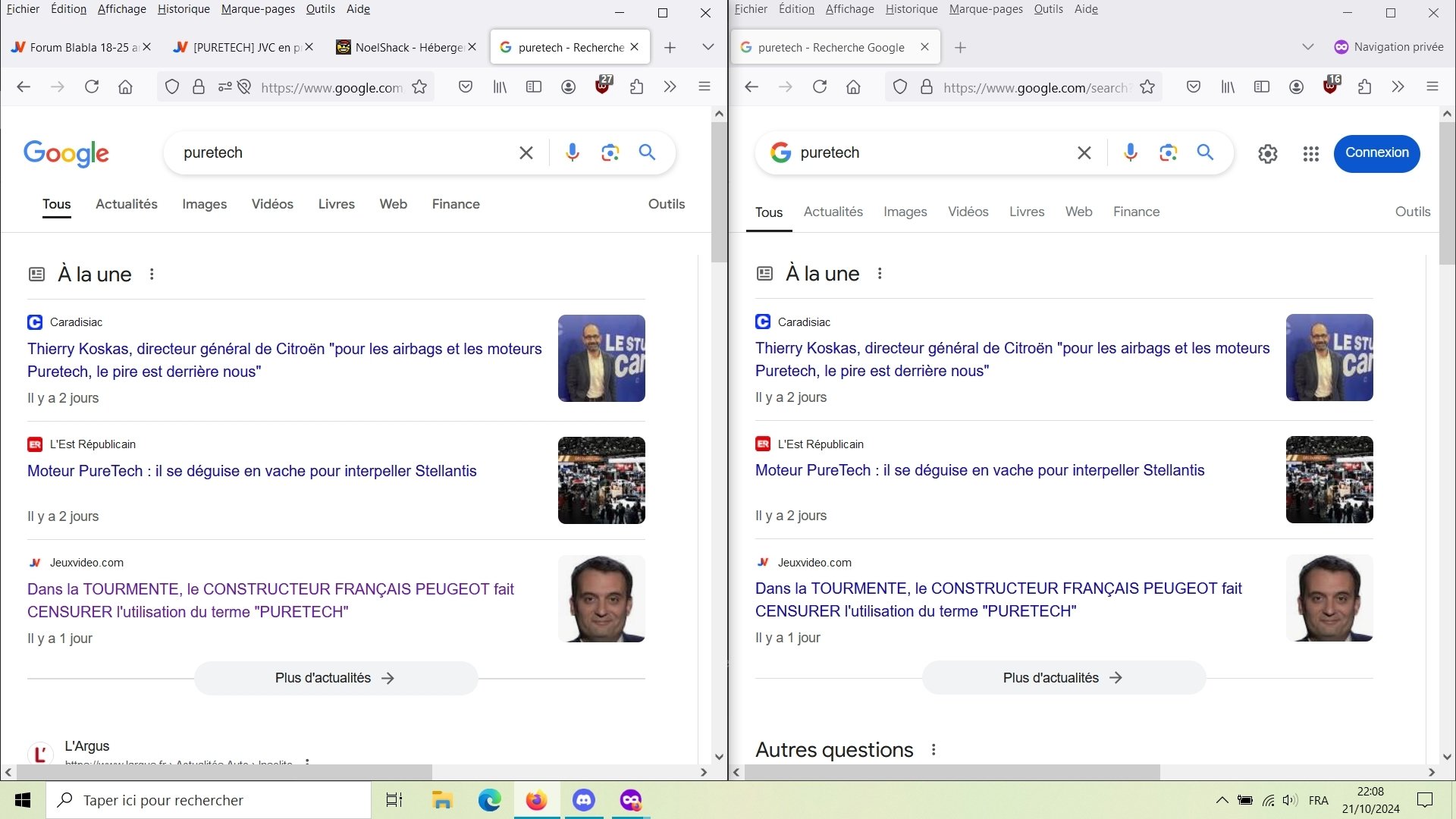Click the blue search magnifier in left window
Viewport: 1456px width, 819px height.
pos(647,152)
